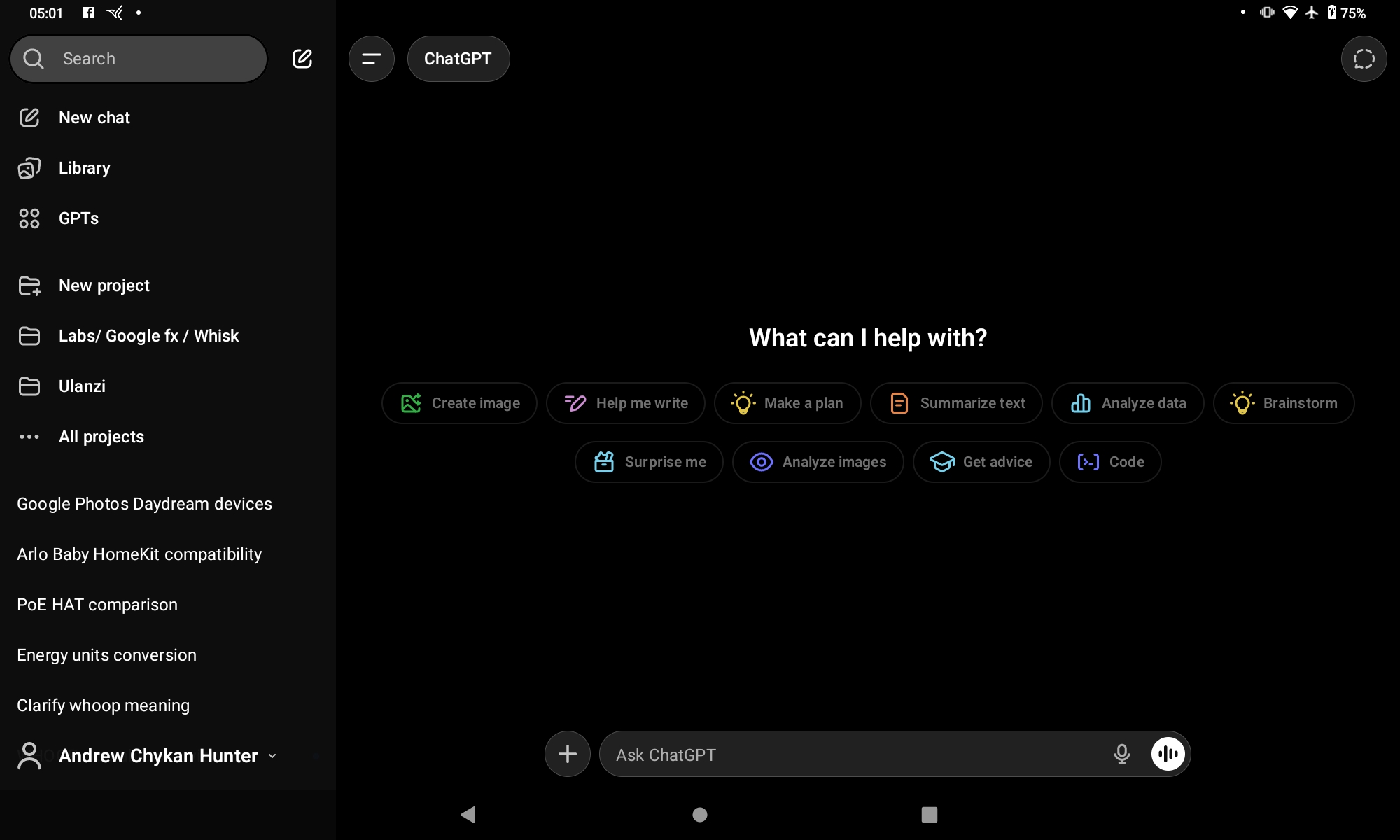Screen dimensions: 1400x840
Task: Create a New project
Action: pos(104,286)
